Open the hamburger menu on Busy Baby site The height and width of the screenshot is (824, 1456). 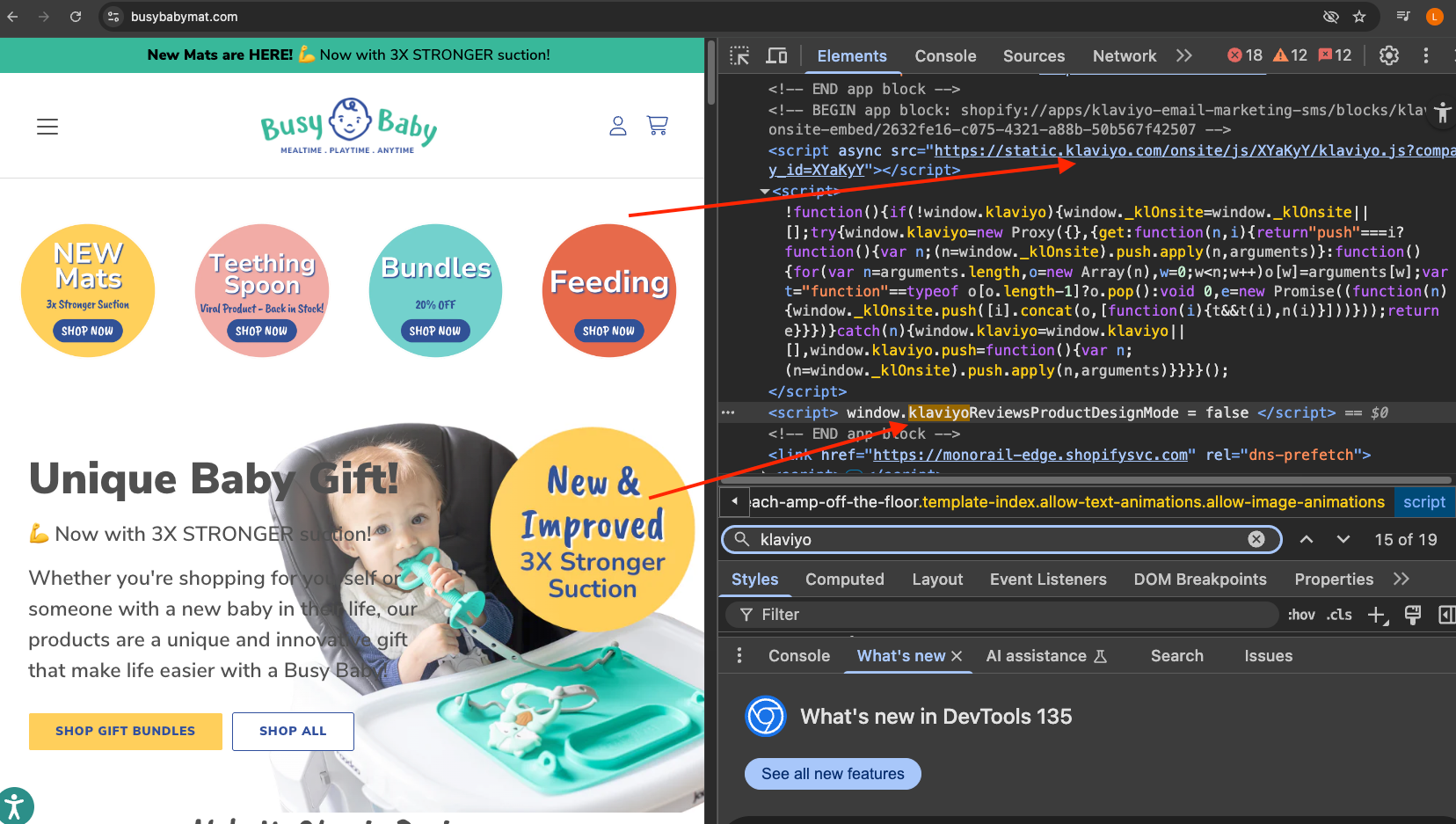[47, 127]
